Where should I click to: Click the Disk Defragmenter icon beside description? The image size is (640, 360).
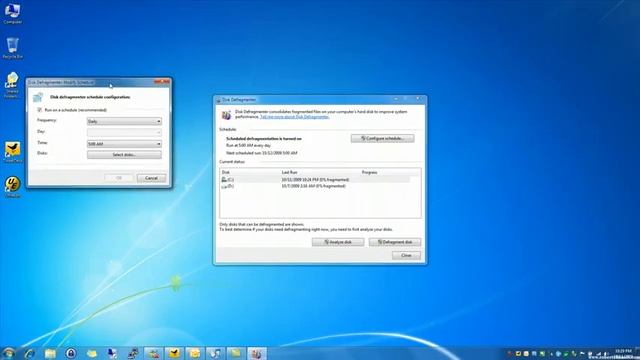(x=226, y=115)
